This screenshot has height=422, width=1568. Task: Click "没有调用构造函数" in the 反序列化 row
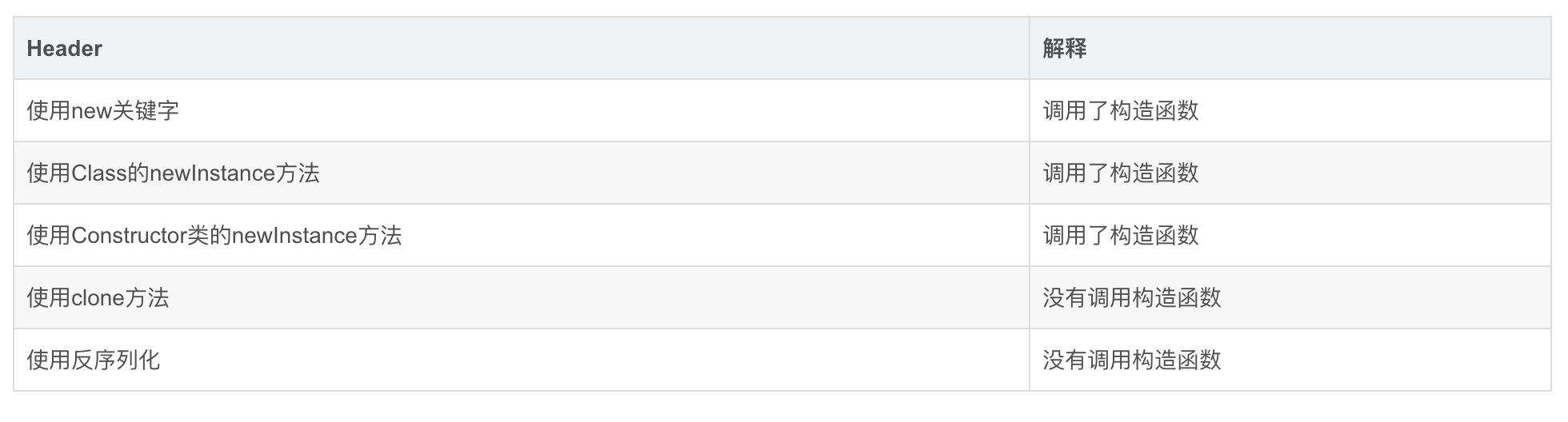(1131, 360)
